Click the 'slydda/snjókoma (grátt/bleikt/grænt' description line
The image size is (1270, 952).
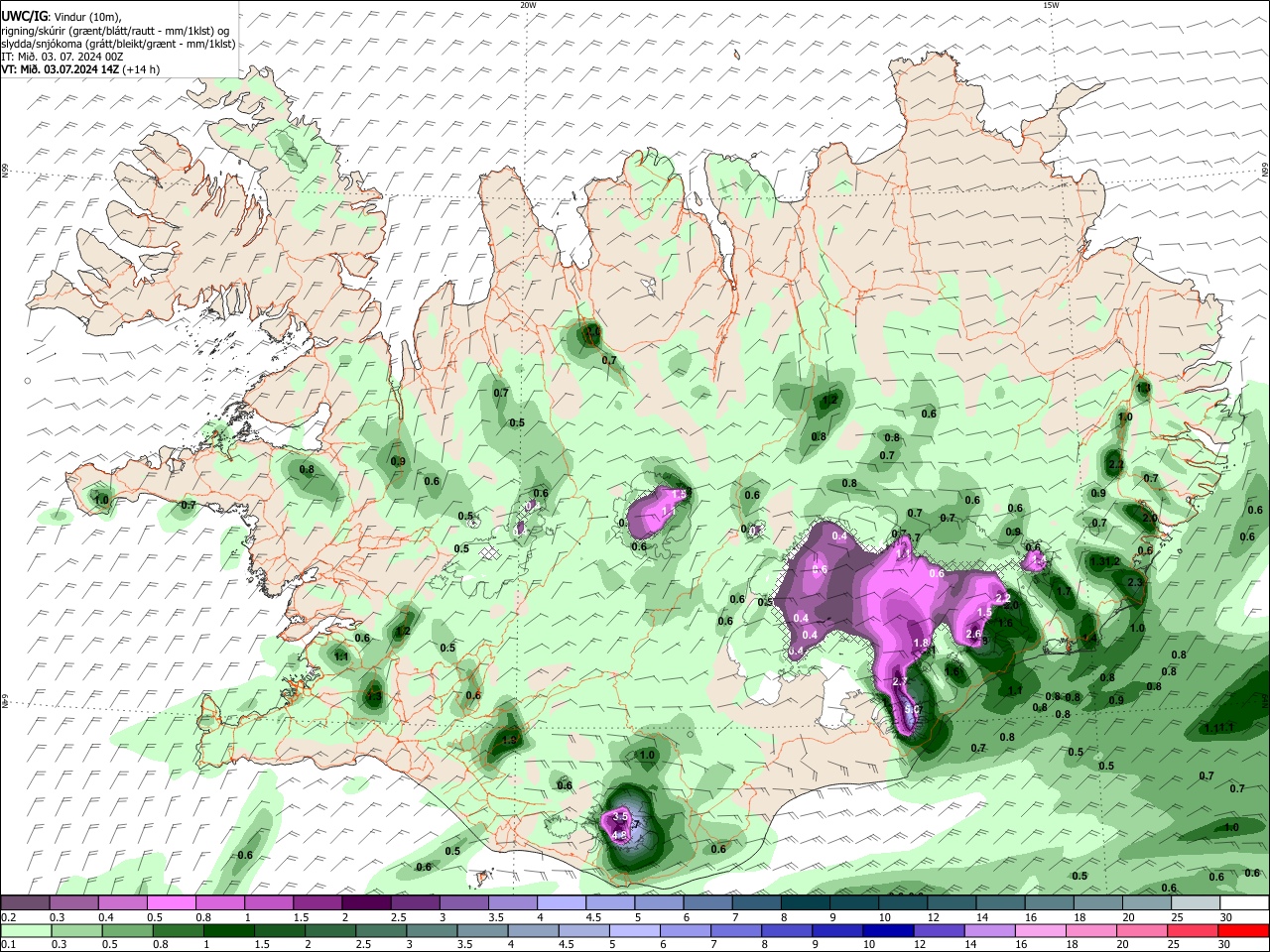pyautogui.click(x=118, y=44)
